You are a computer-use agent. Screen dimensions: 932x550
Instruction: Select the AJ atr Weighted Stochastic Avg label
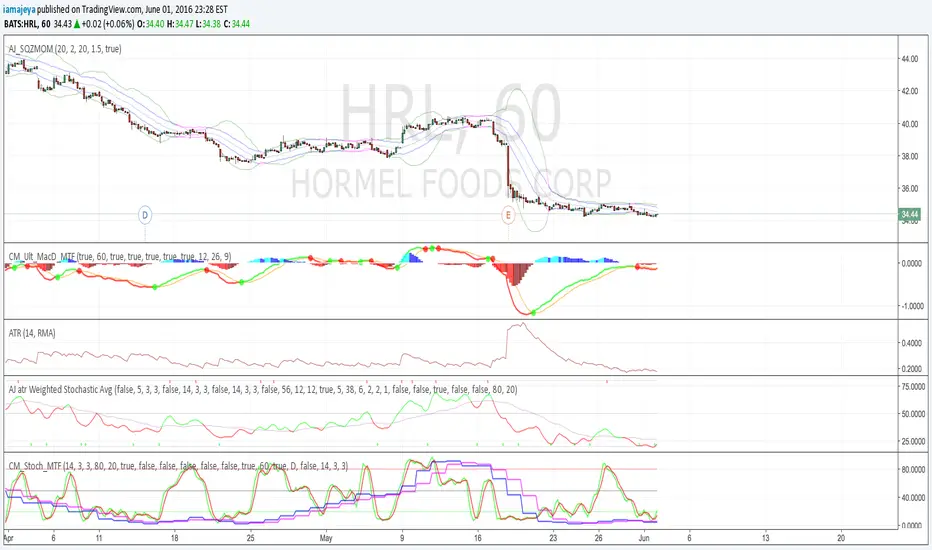(x=263, y=389)
